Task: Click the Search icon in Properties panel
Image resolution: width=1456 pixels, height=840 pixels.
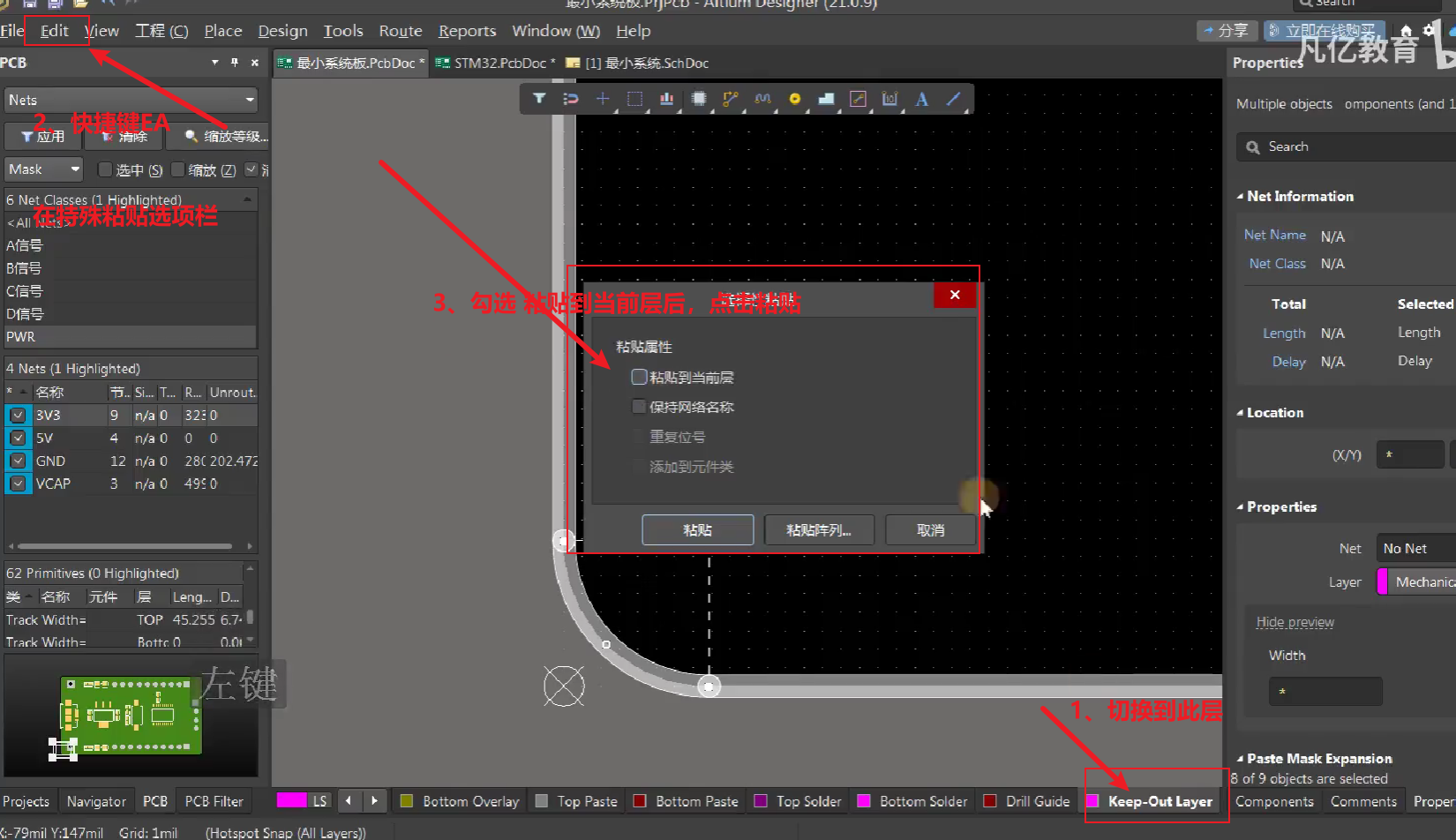Action: tap(1253, 147)
